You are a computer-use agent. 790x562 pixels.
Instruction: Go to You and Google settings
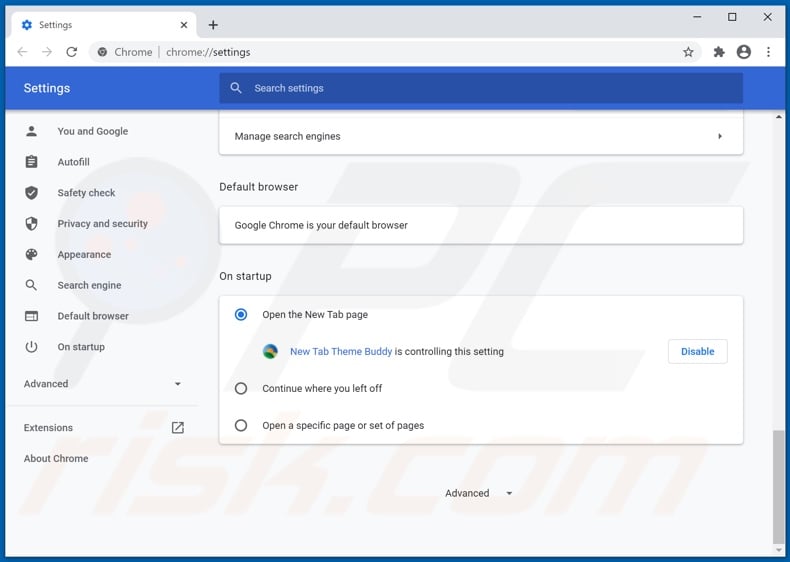(x=93, y=131)
